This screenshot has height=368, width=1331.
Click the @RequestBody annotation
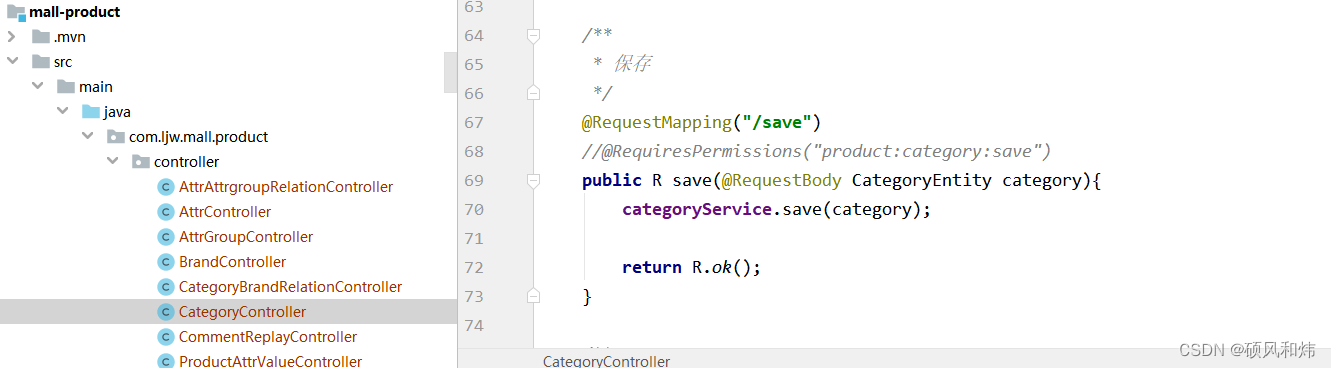[x=782, y=181]
